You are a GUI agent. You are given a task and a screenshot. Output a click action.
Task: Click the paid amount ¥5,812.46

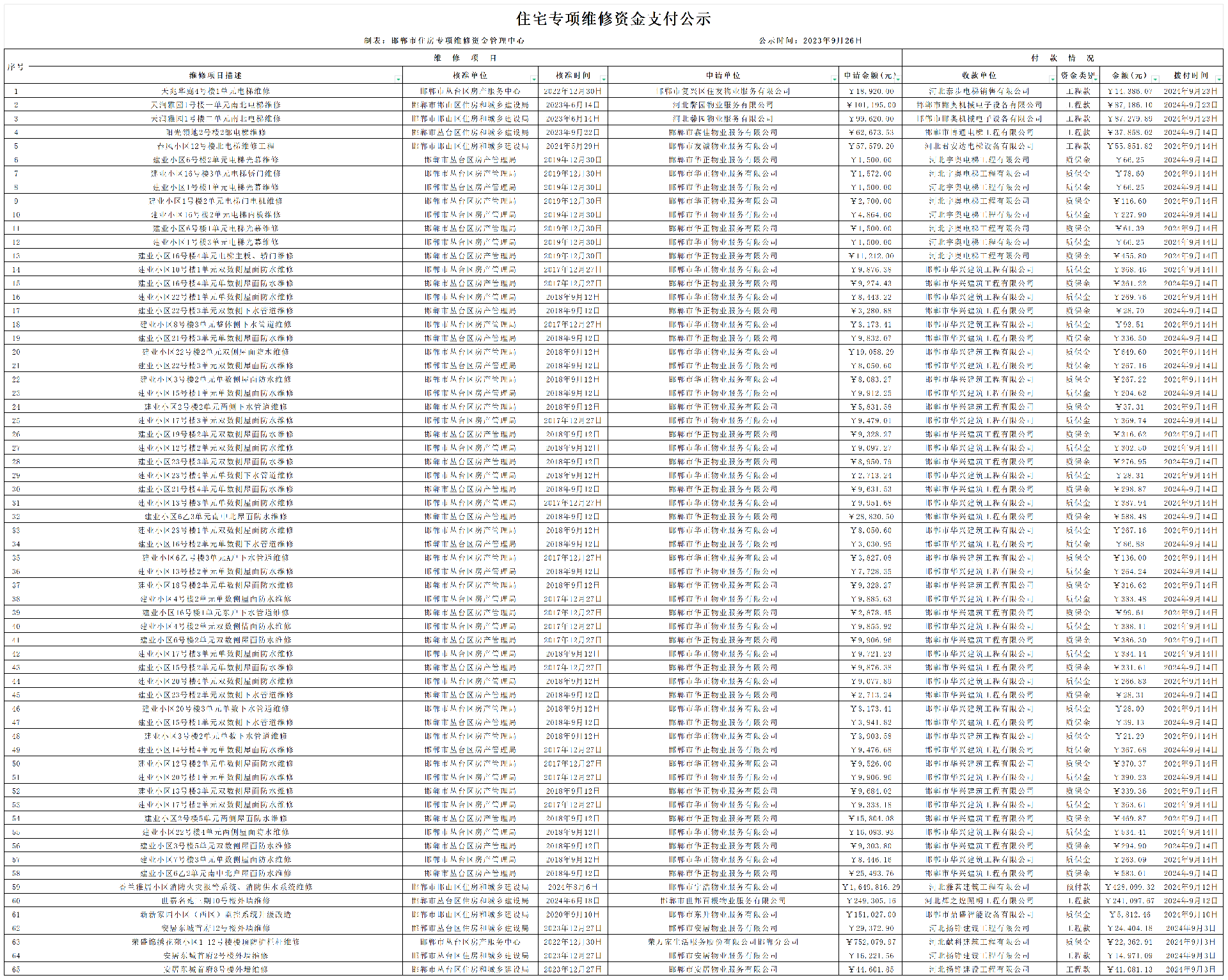point(1130,915)
